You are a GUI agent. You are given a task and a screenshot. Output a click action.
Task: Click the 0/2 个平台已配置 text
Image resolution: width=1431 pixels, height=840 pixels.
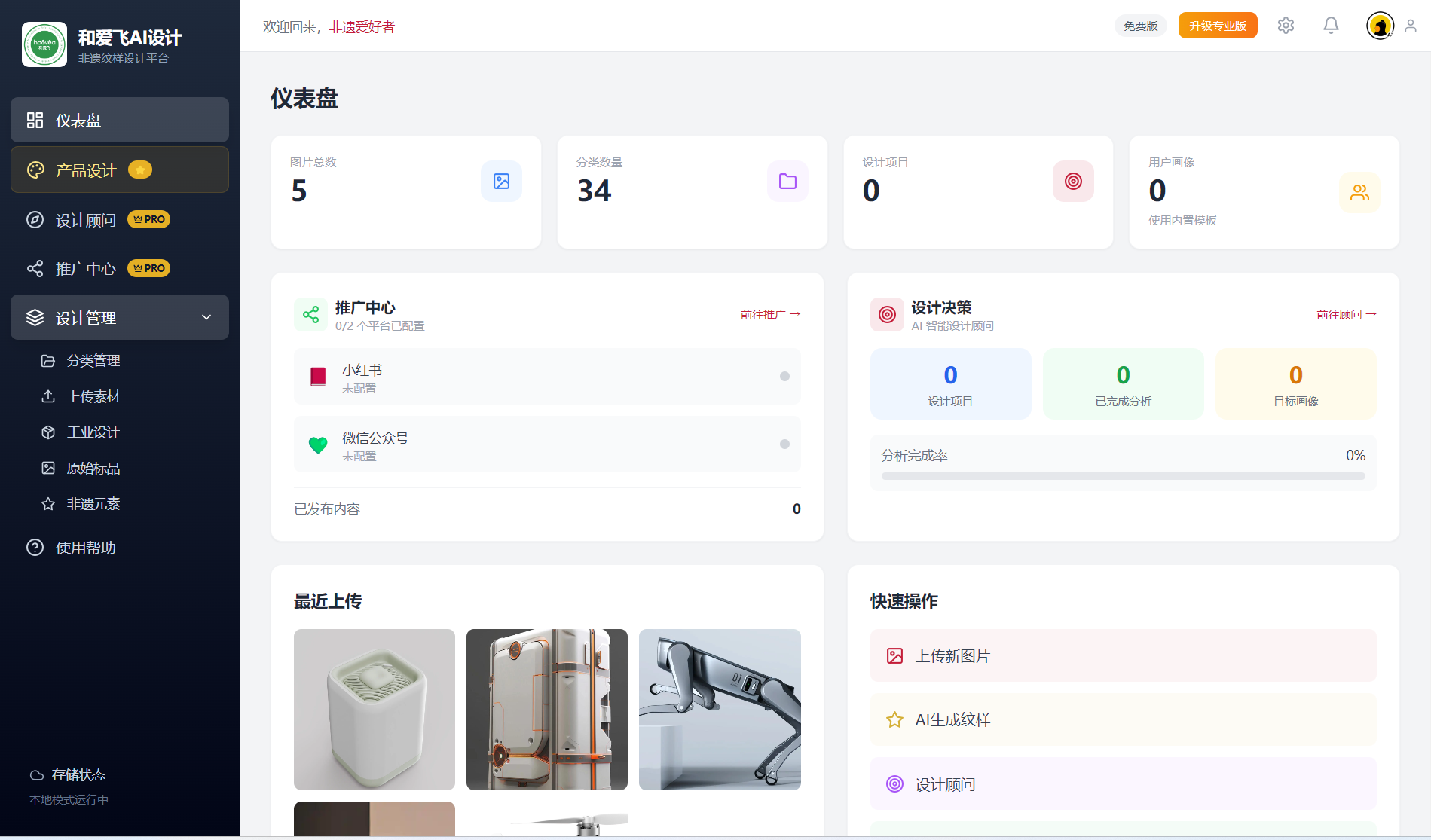coord(380,325)
